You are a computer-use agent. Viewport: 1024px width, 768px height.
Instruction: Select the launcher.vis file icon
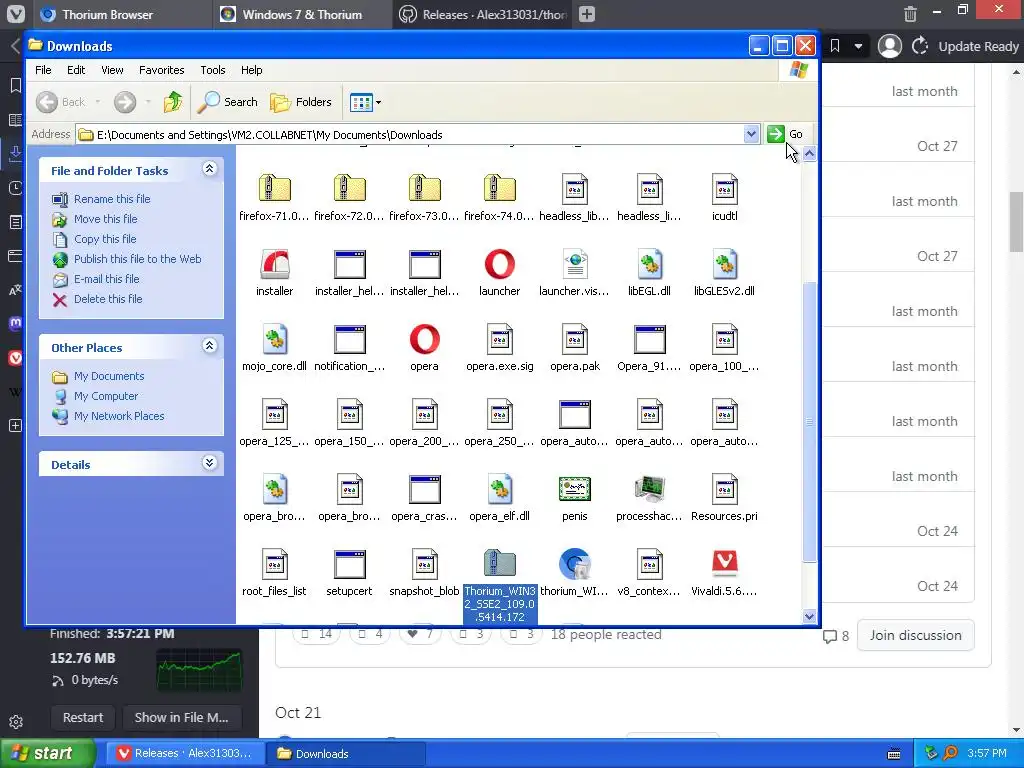click(575, 264)
